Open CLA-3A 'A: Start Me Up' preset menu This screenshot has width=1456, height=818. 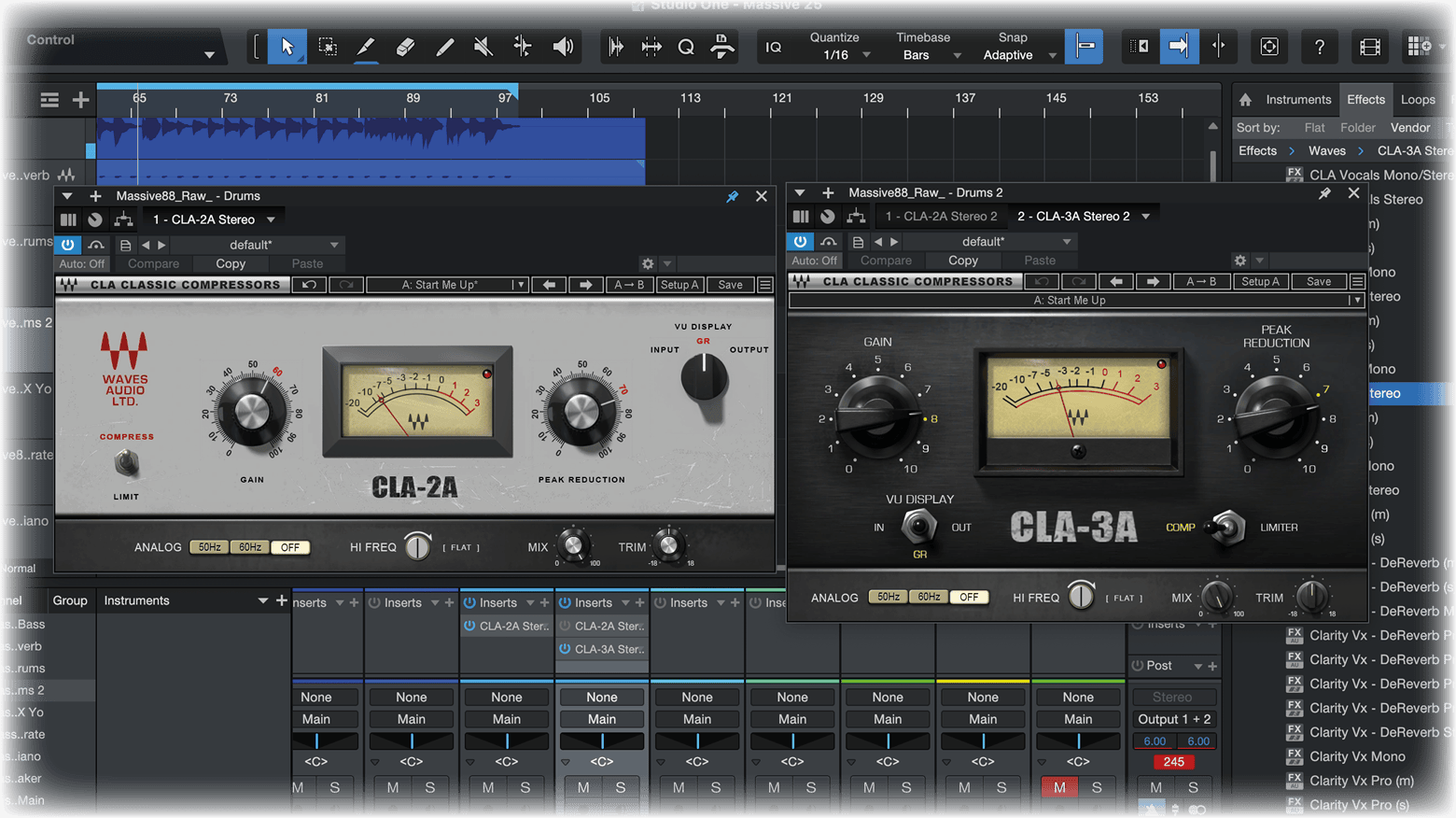click(1076, 301)
